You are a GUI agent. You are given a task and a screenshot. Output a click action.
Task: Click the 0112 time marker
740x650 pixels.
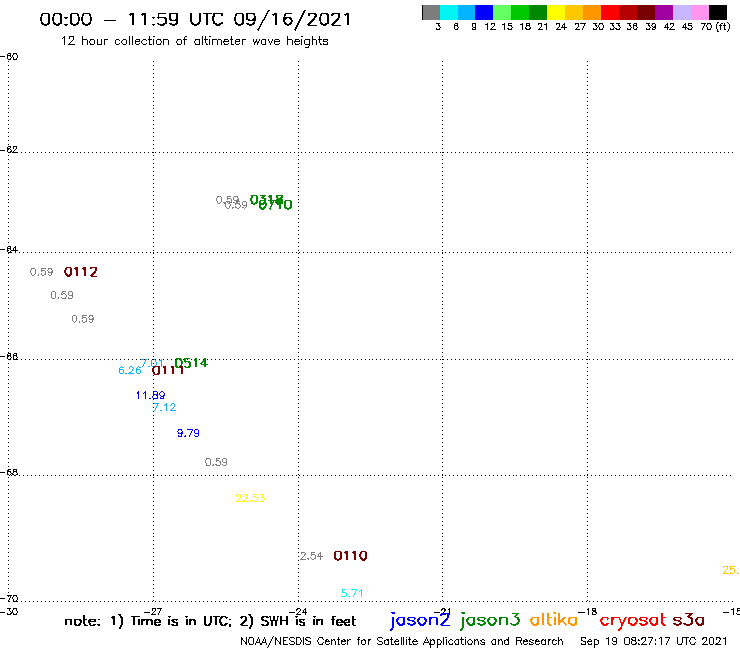pyautogui.click(x=81, y=272)
